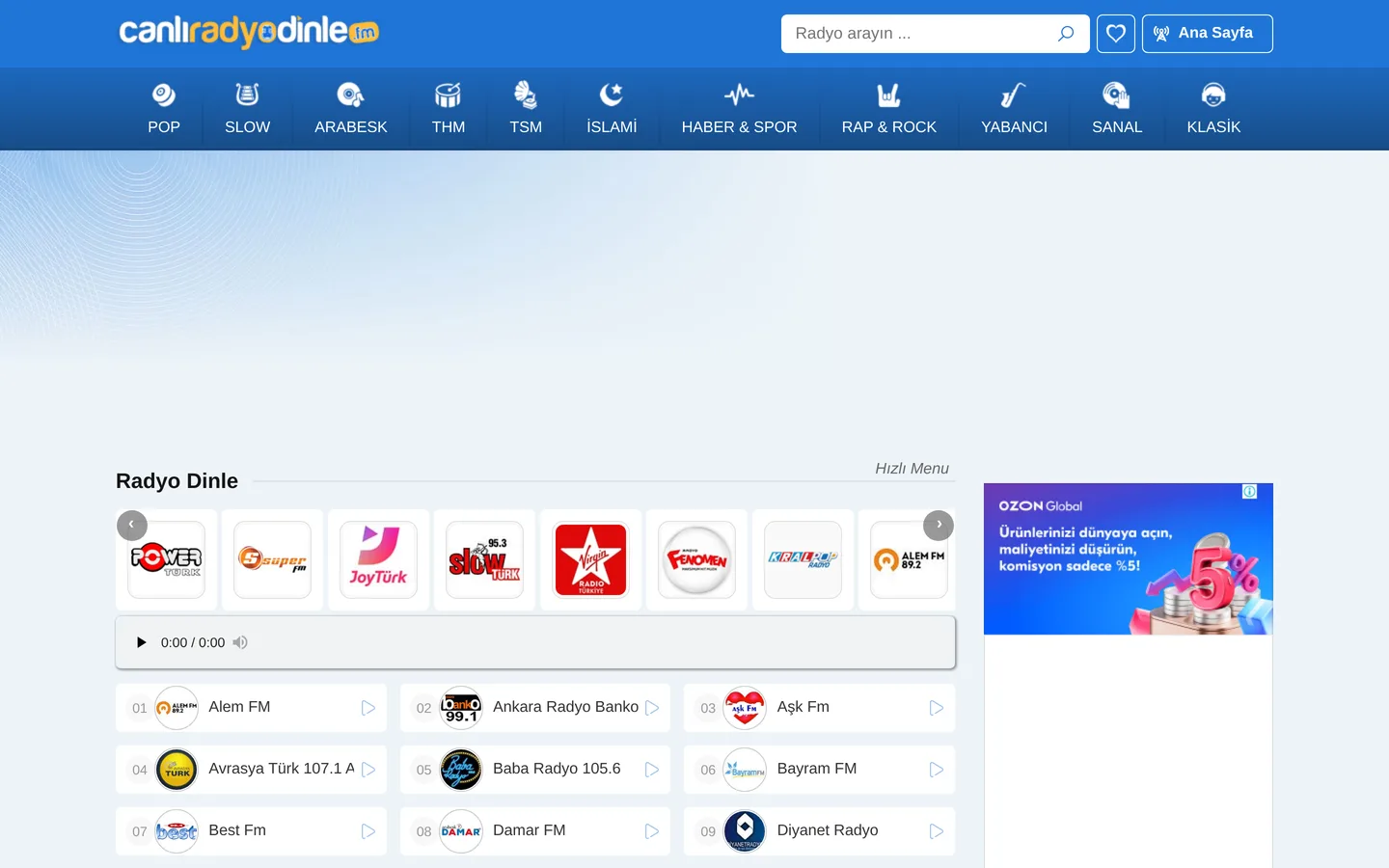Select the İSLAMİ crescent icon
This screenshot has height=868, width=1389.
612,95
